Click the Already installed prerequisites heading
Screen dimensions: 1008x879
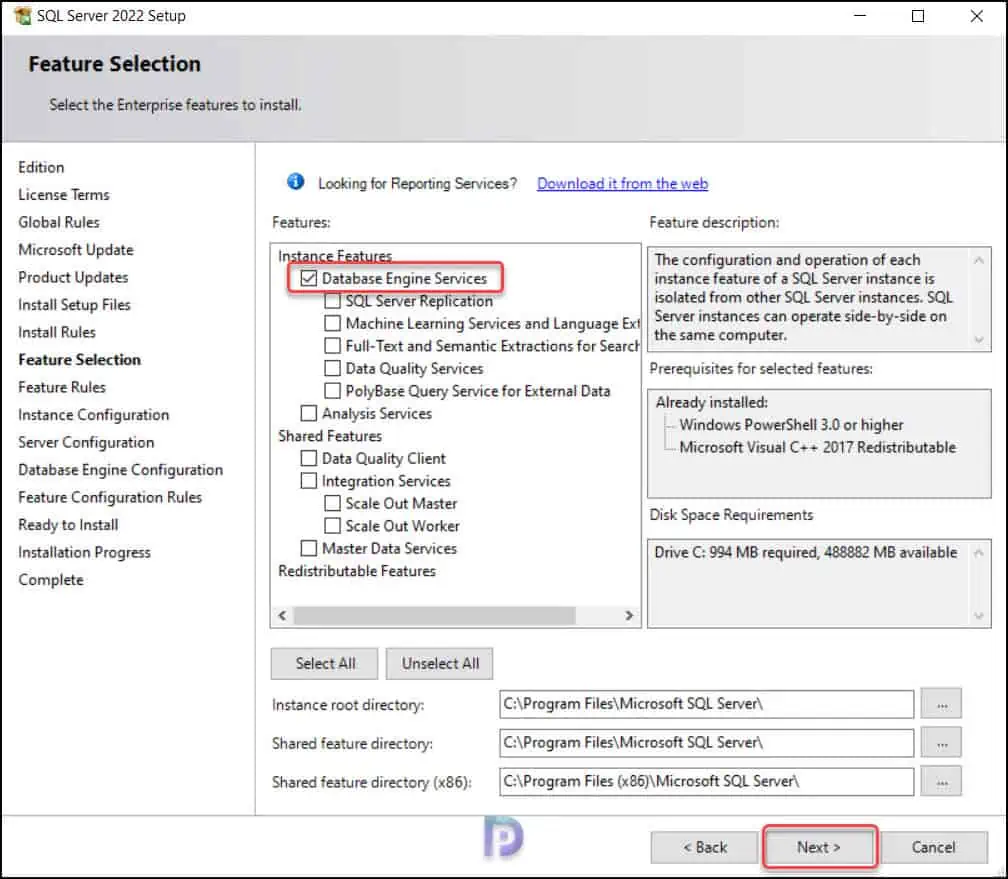pos(712,403)
